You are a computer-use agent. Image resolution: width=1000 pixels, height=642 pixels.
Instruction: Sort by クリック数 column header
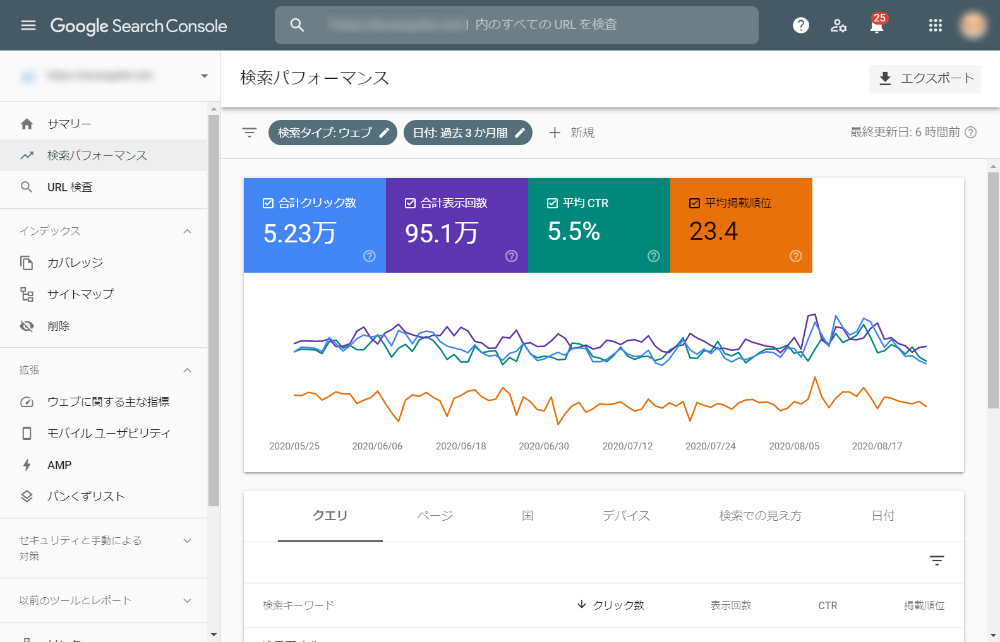610,605
